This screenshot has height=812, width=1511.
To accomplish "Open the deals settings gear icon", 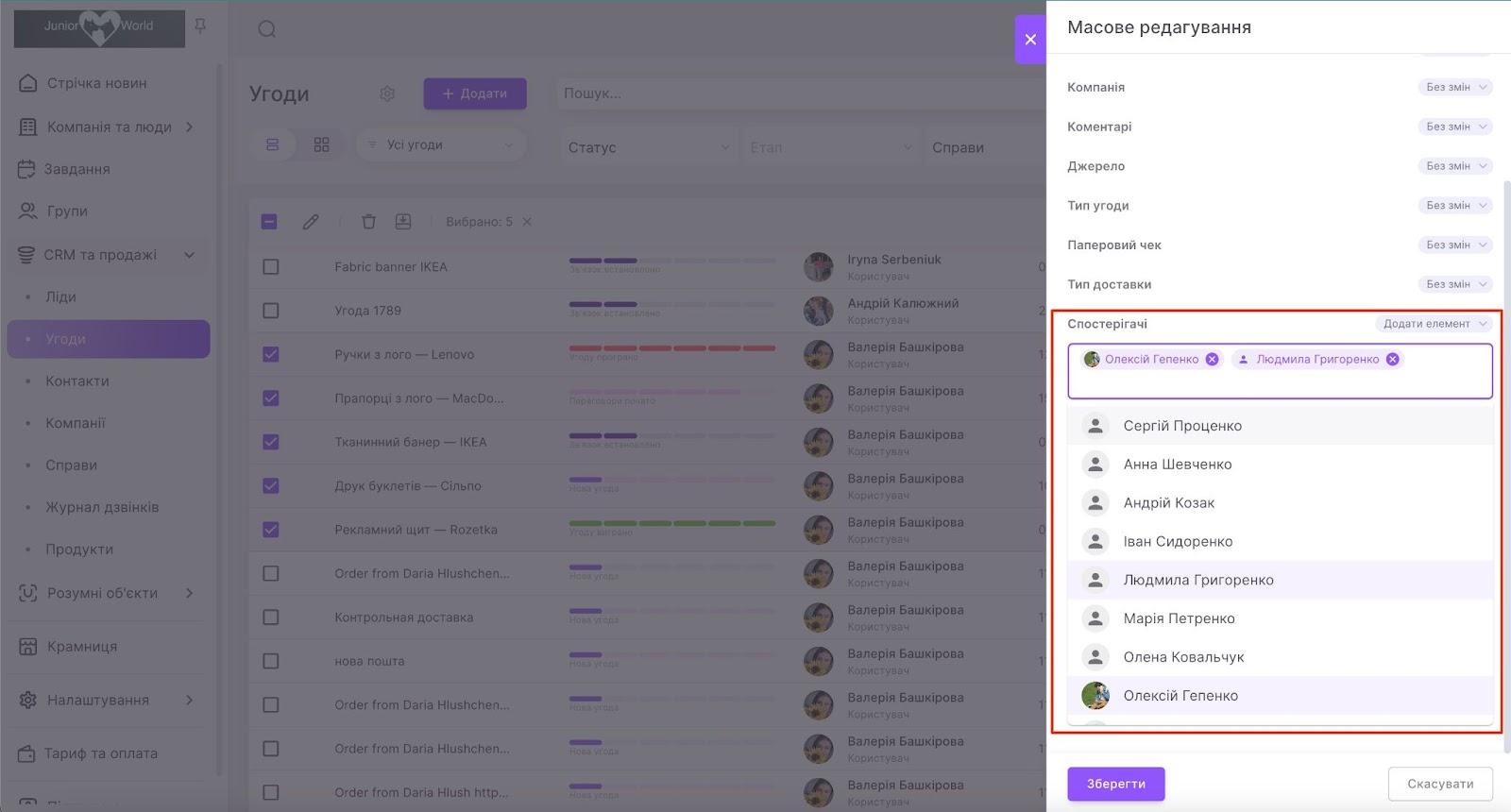I will (x=387, y=93).
